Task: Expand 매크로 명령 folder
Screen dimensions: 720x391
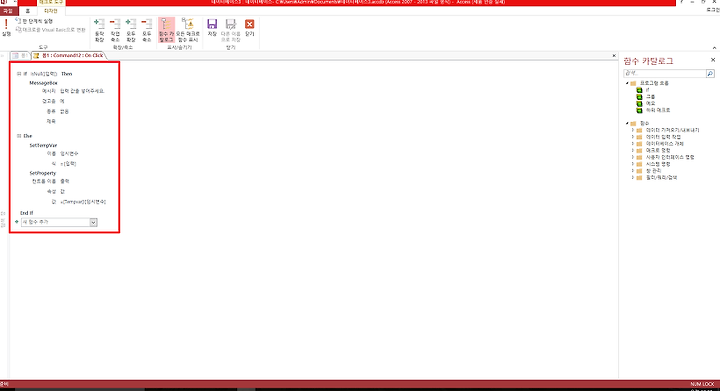Action: tap(633, 150)
